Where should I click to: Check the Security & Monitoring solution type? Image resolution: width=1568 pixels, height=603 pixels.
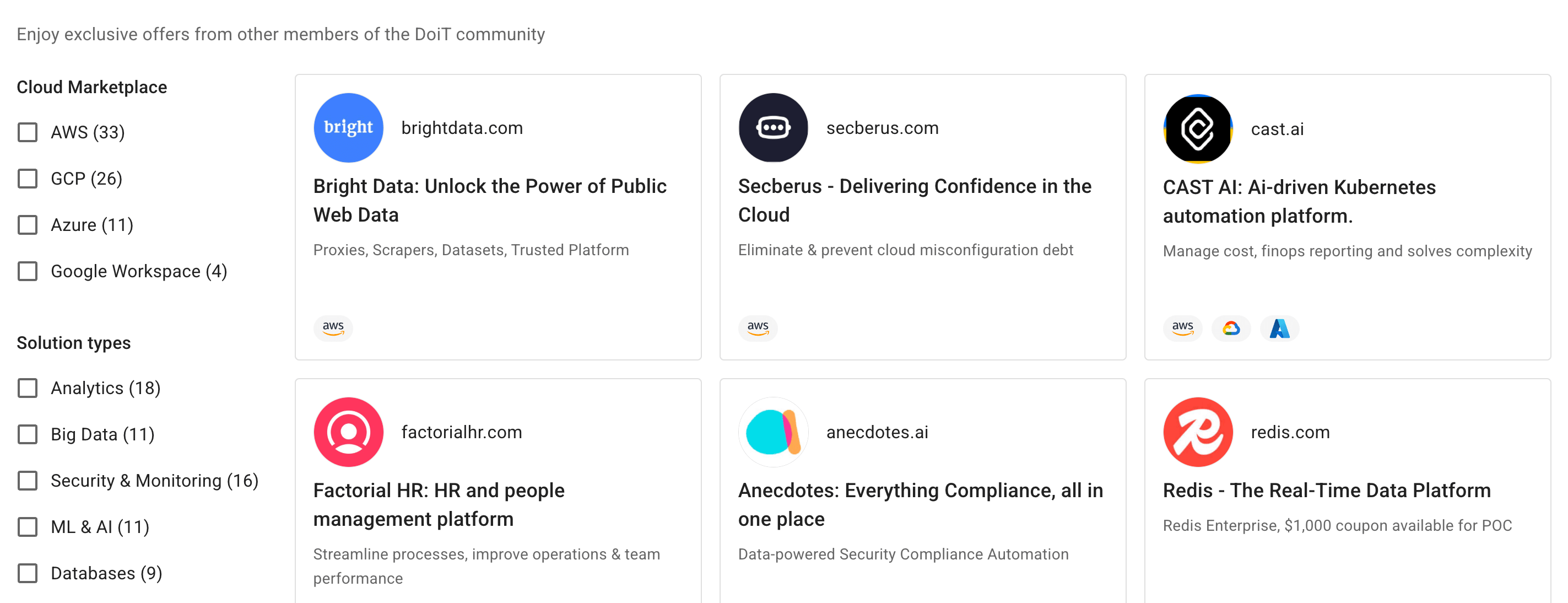pyautogui.click(x=28, y=481)
